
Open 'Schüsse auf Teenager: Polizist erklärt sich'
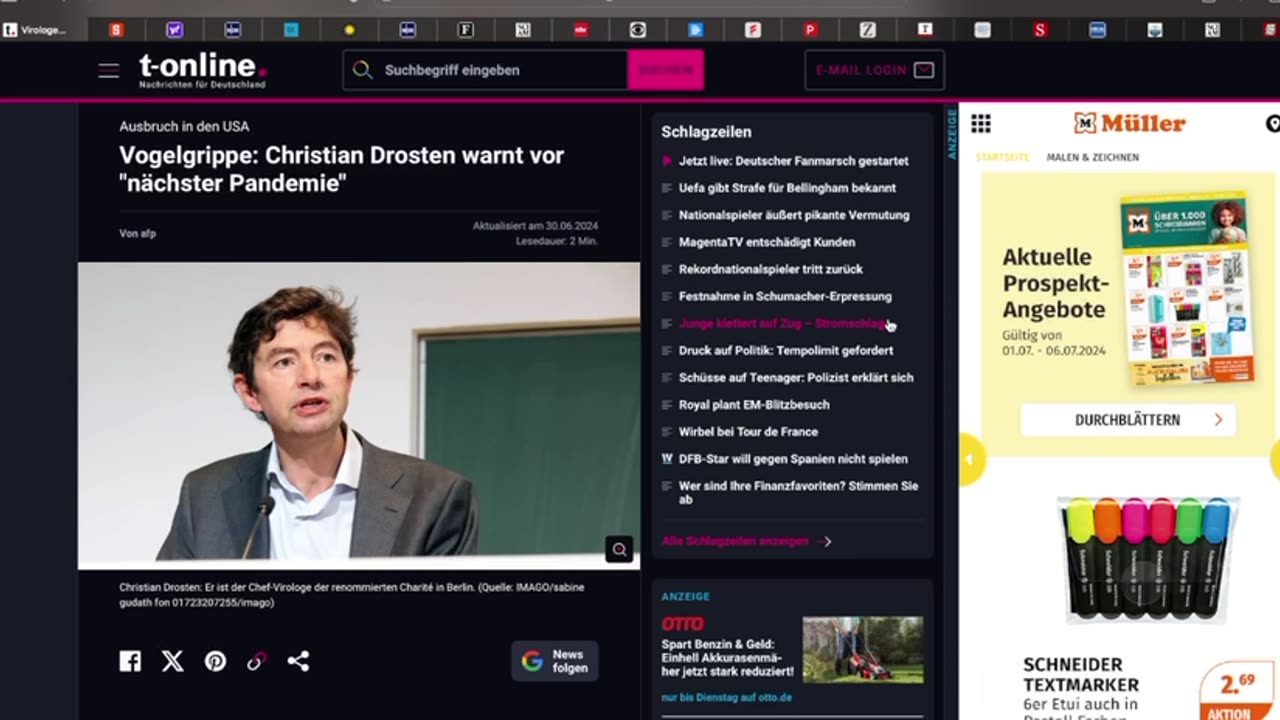tap(796, 377)
